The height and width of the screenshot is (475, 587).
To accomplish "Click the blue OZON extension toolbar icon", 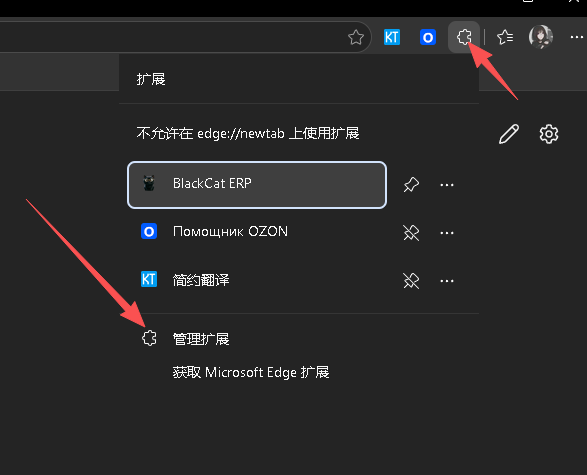I will [428, 37].
